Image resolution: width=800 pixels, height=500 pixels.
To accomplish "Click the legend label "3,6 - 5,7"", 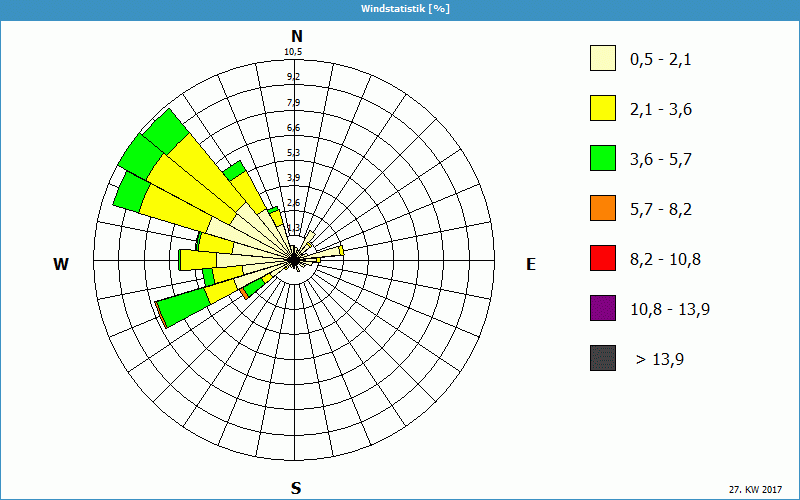I will click(x=661, y=160).
